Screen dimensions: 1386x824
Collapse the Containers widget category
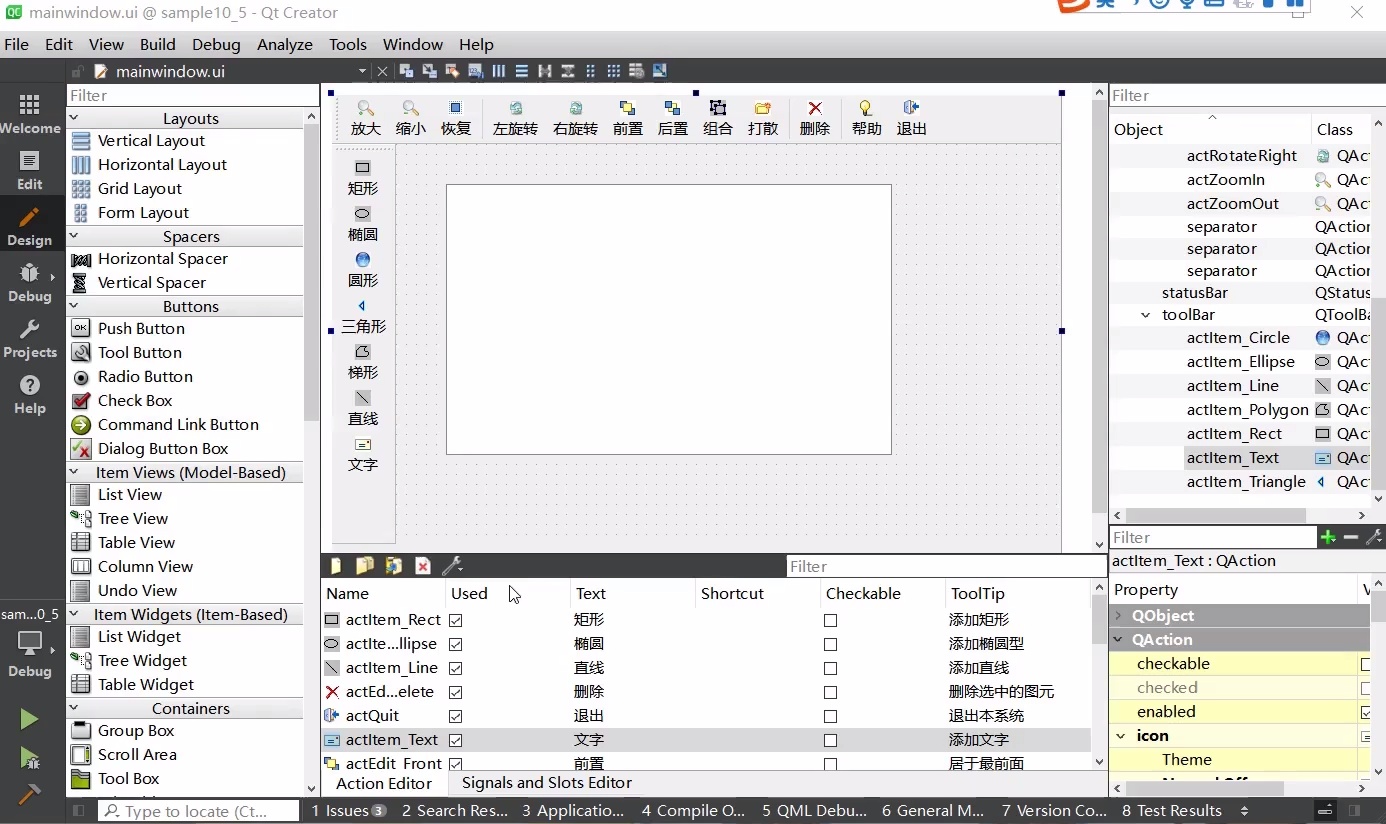(74, 708)
